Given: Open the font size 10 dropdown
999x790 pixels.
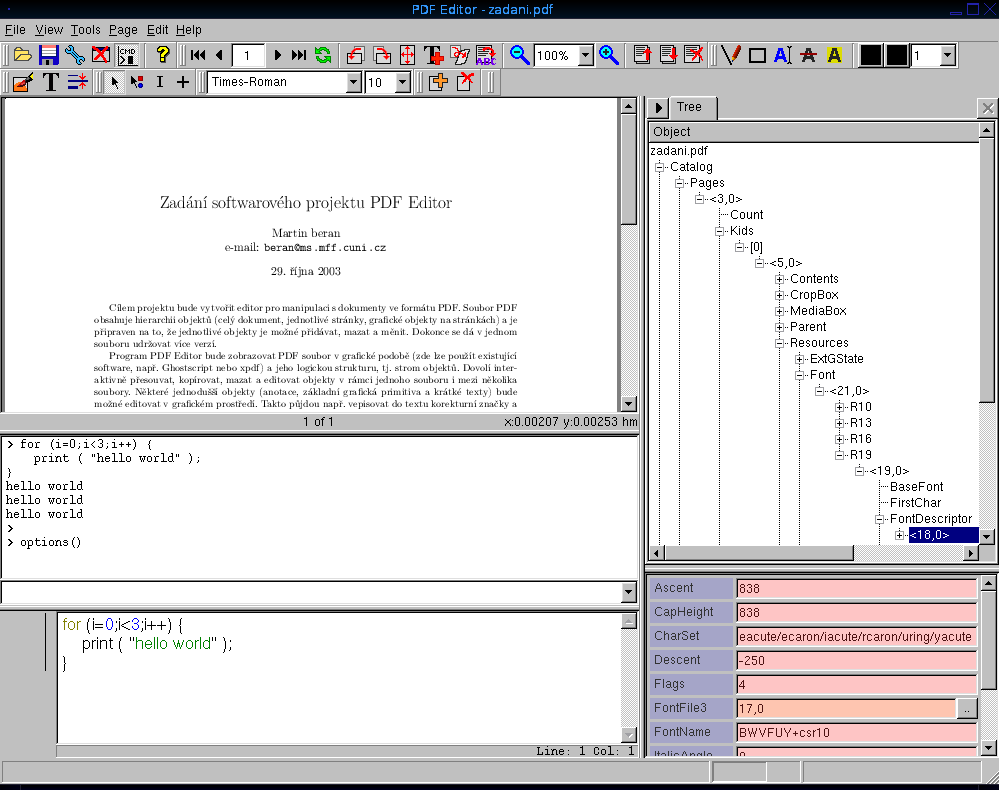Looking at the screenshot, I should click(402, 82).
